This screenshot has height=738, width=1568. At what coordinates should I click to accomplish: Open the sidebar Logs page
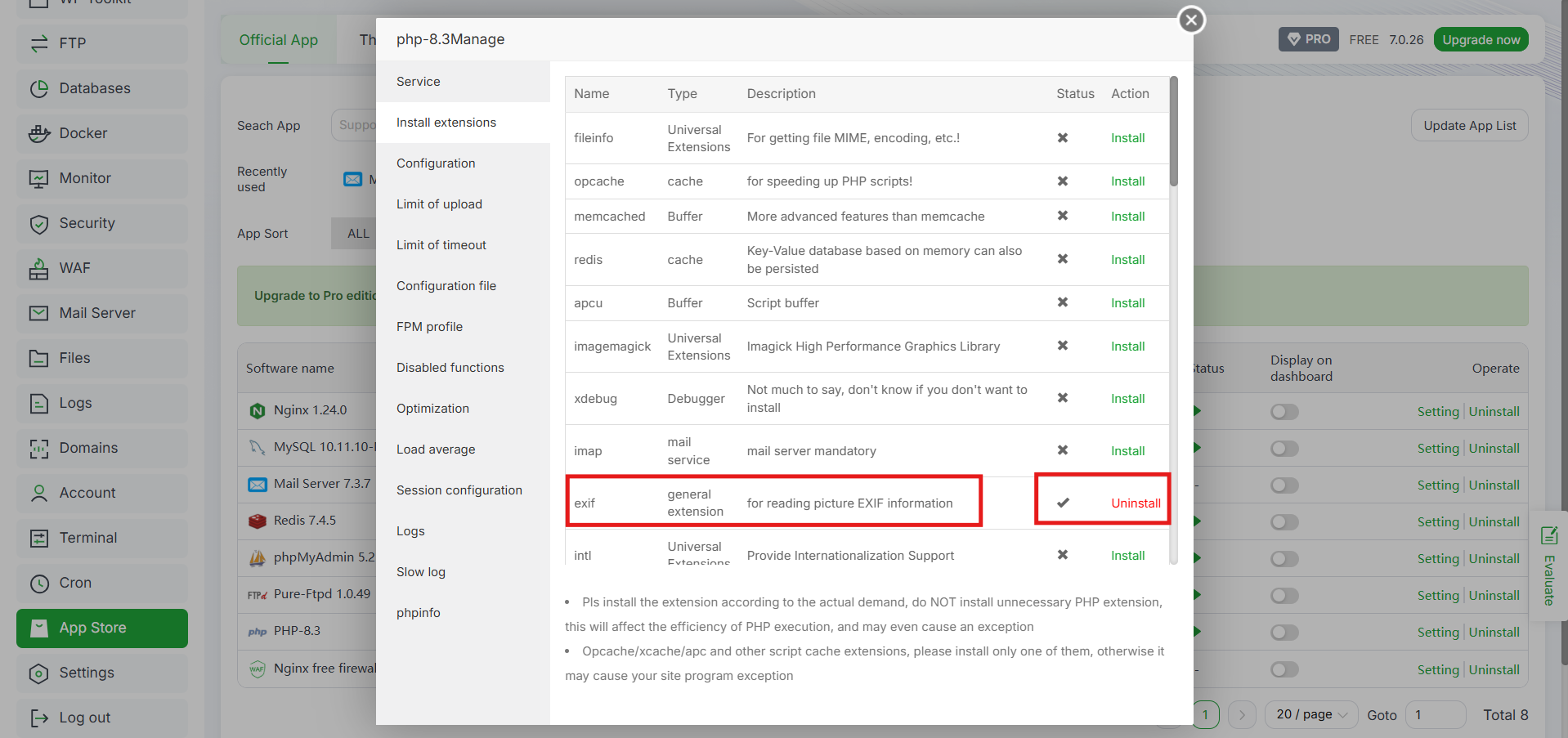tap(102, 403)
